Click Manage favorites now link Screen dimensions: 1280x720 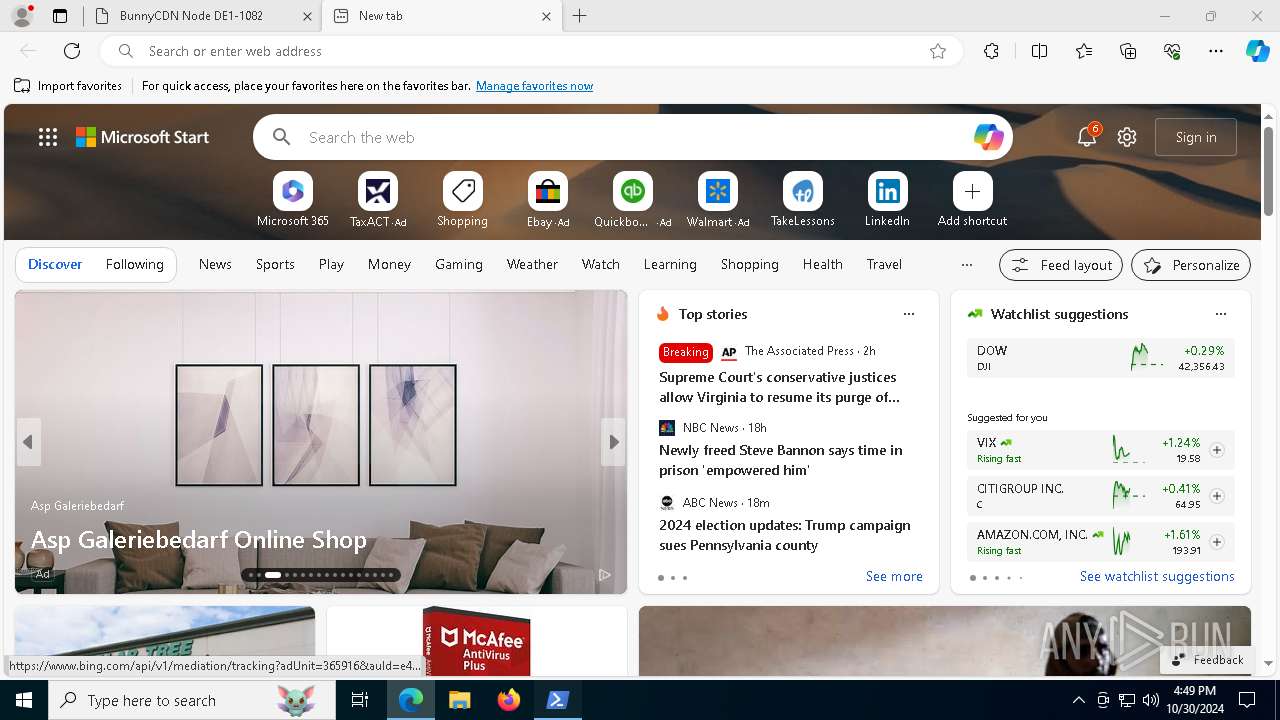(534, 86)
